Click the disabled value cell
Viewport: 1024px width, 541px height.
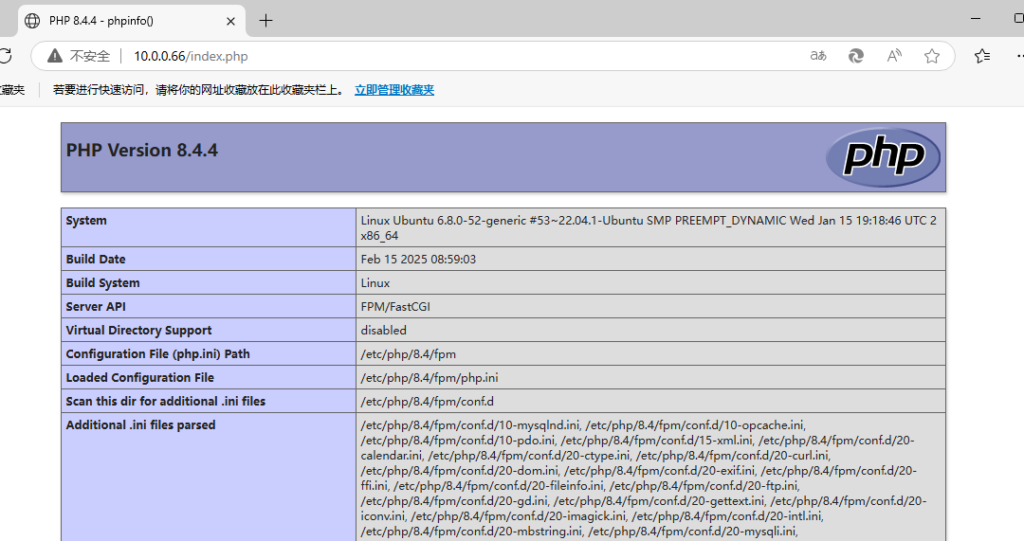[650, 330]
